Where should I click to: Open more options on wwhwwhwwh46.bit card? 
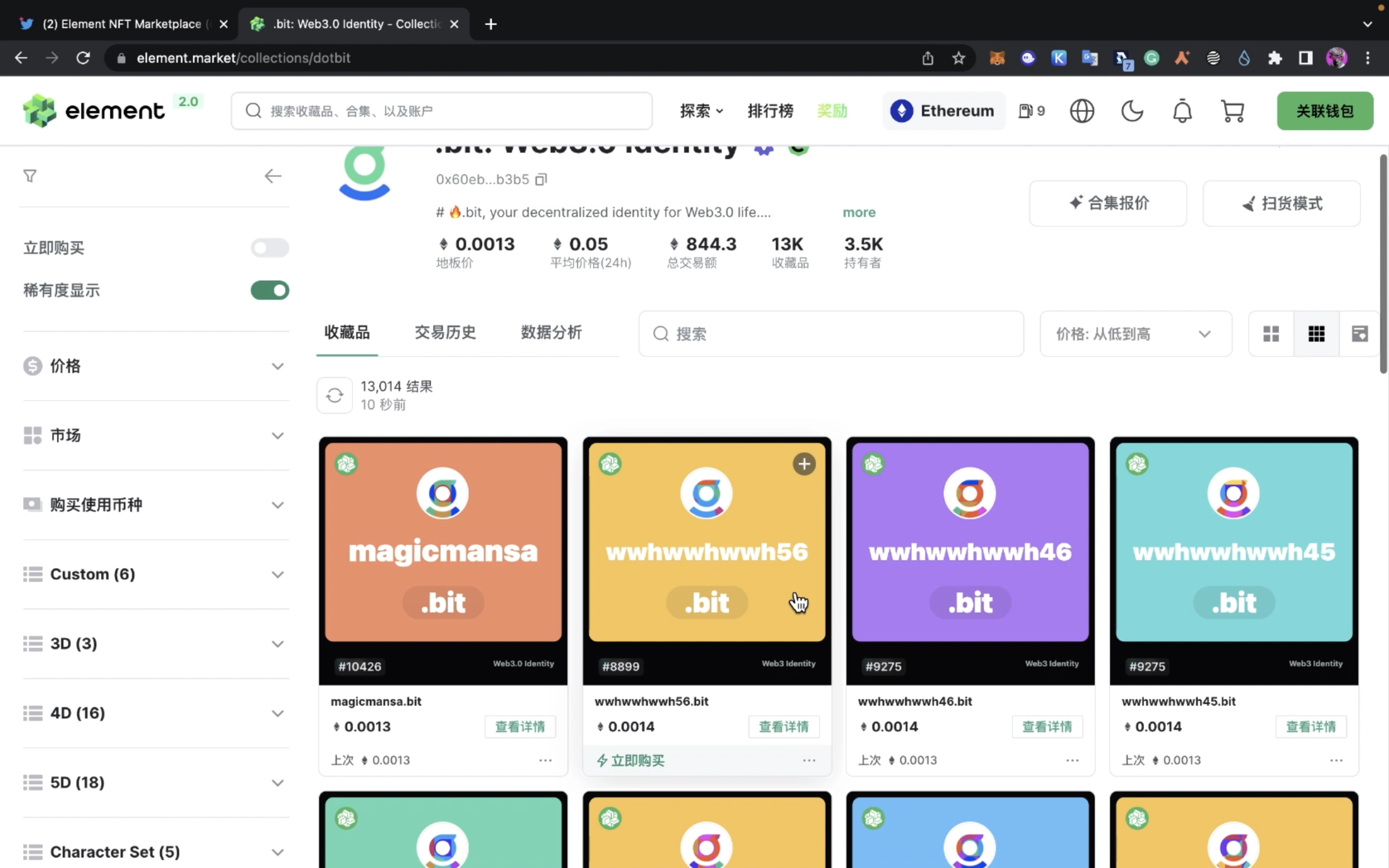(1072, 760)
